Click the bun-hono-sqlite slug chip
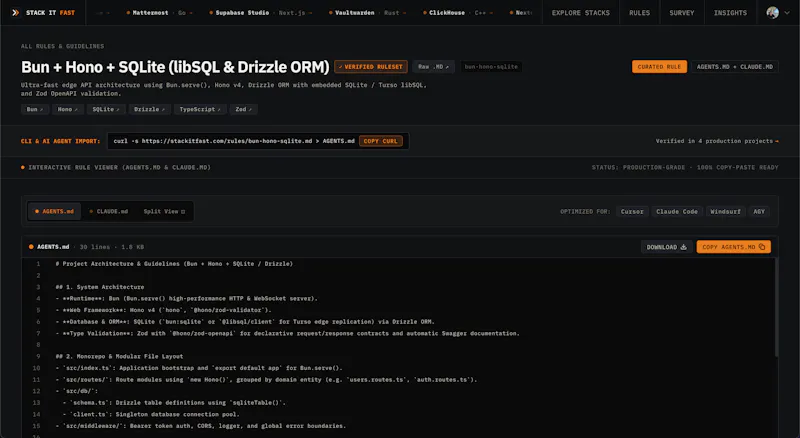This screenshot has width=800, height=438. point(491,67)
